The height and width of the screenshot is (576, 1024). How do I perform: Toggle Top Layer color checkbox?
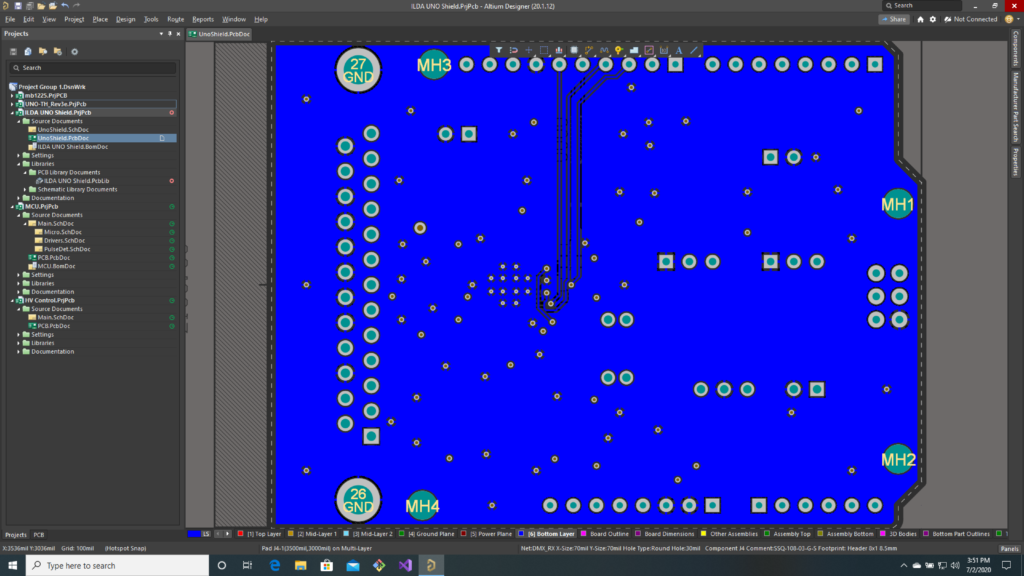pyautogui.click(x=242, y=534)
